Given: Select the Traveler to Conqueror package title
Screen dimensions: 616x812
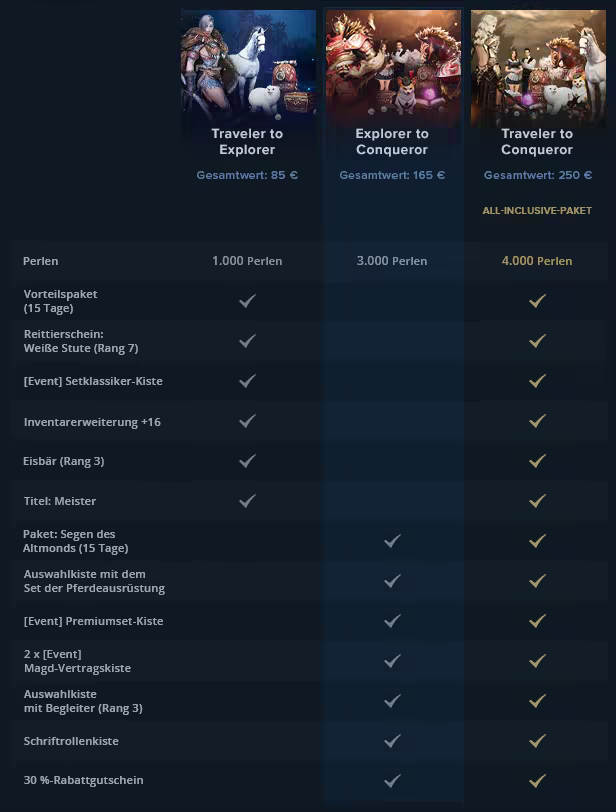Looking at the screenshot, I should tap(537, 142).
